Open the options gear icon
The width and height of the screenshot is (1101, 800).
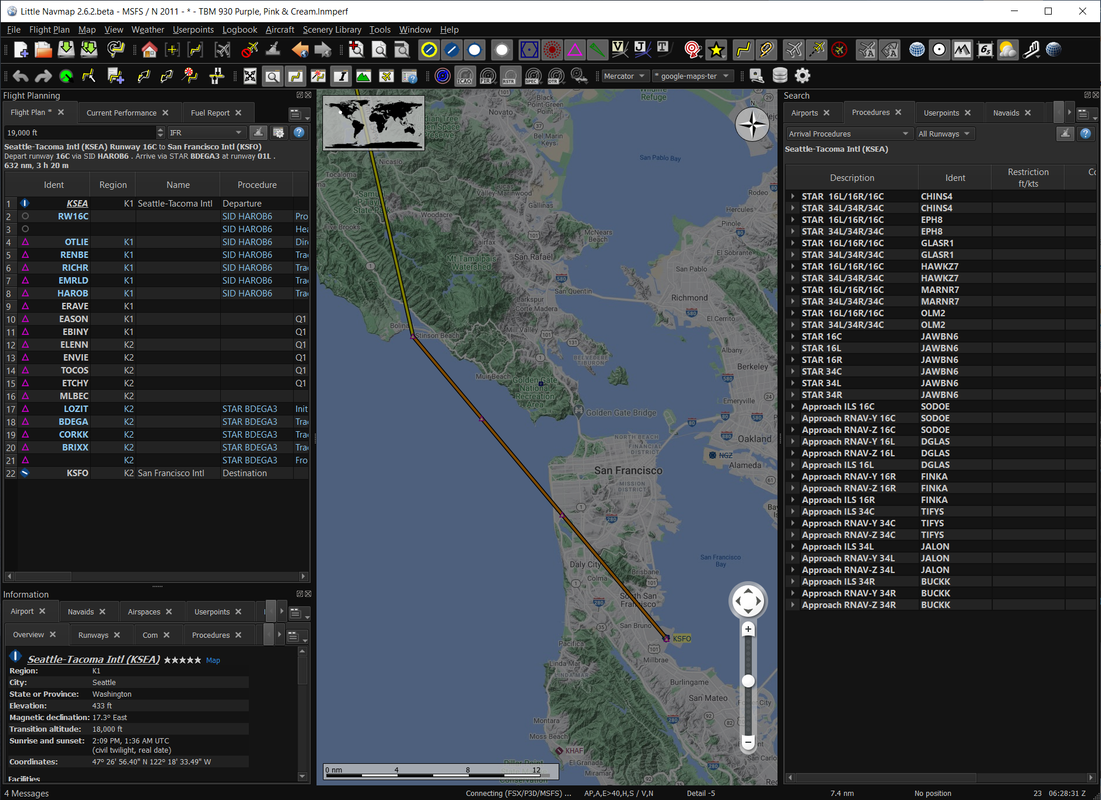pos(803,76)
